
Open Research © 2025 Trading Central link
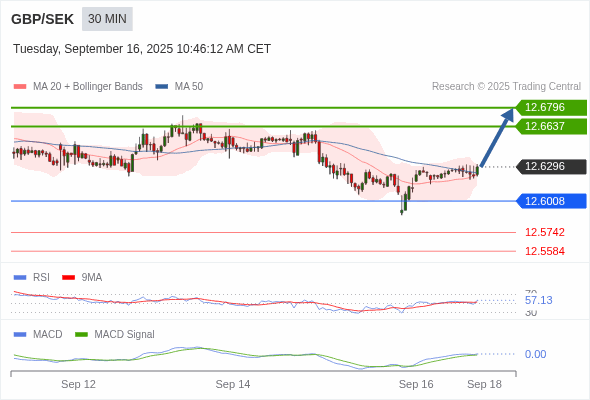point(506,87)
